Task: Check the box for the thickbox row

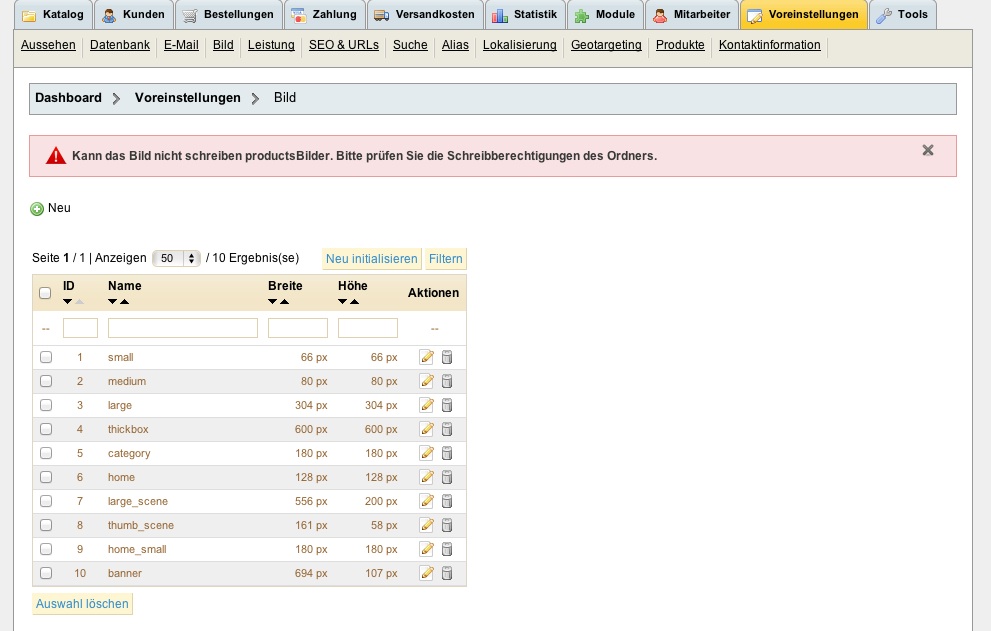Action: tap(46, 429)
